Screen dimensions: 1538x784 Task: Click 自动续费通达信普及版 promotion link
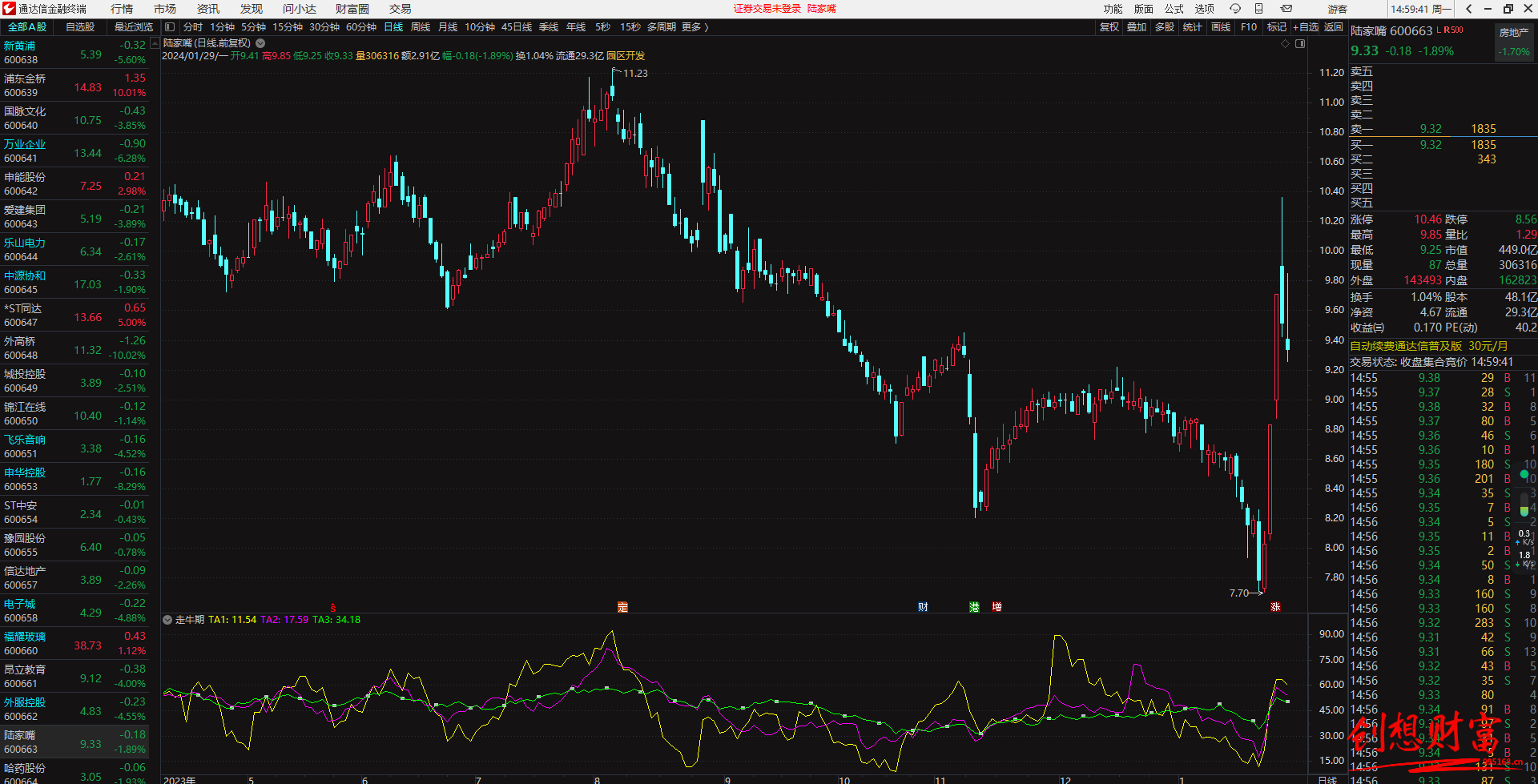pos(1429,346)
